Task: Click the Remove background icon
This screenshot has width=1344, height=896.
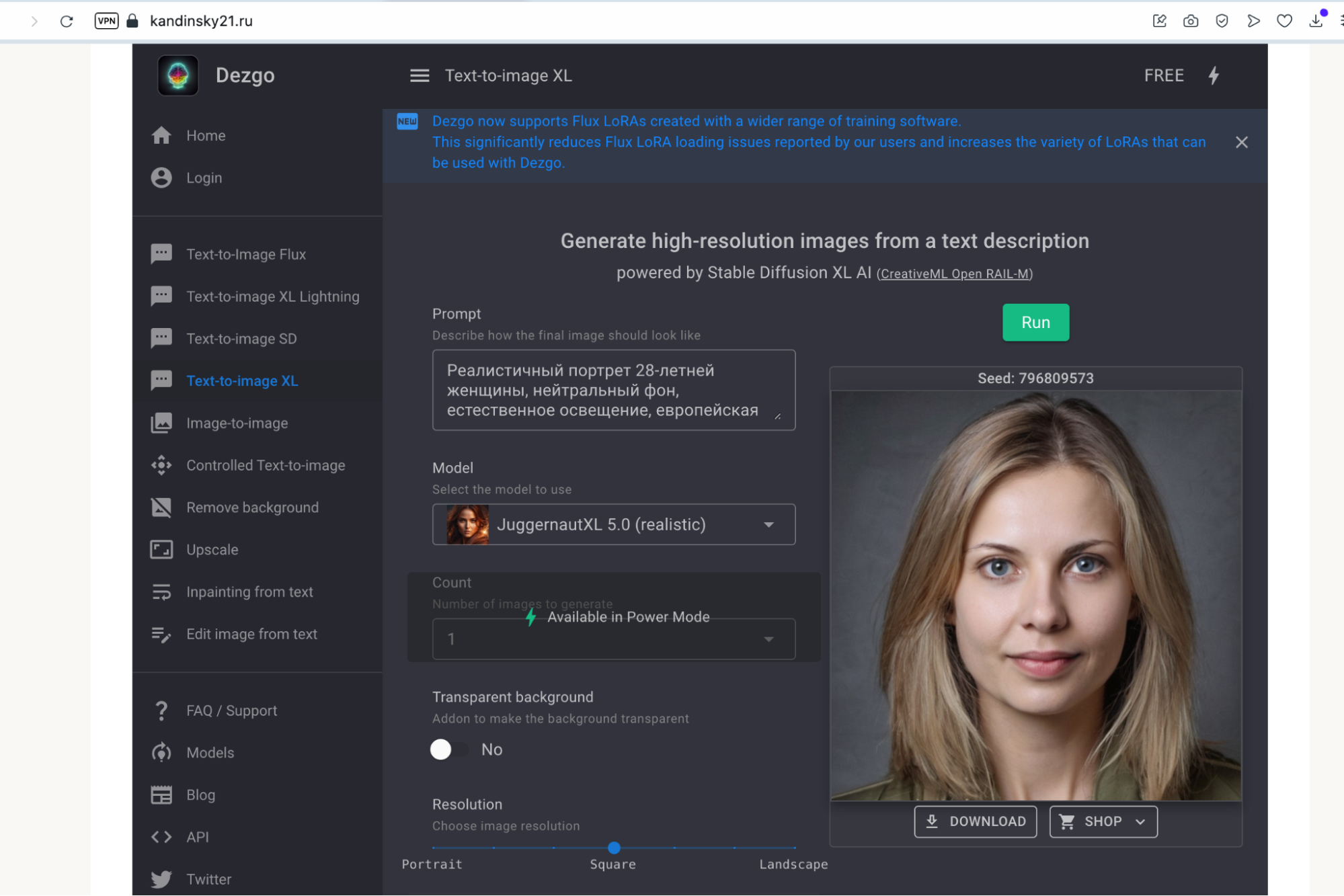Action: point(161,507)
